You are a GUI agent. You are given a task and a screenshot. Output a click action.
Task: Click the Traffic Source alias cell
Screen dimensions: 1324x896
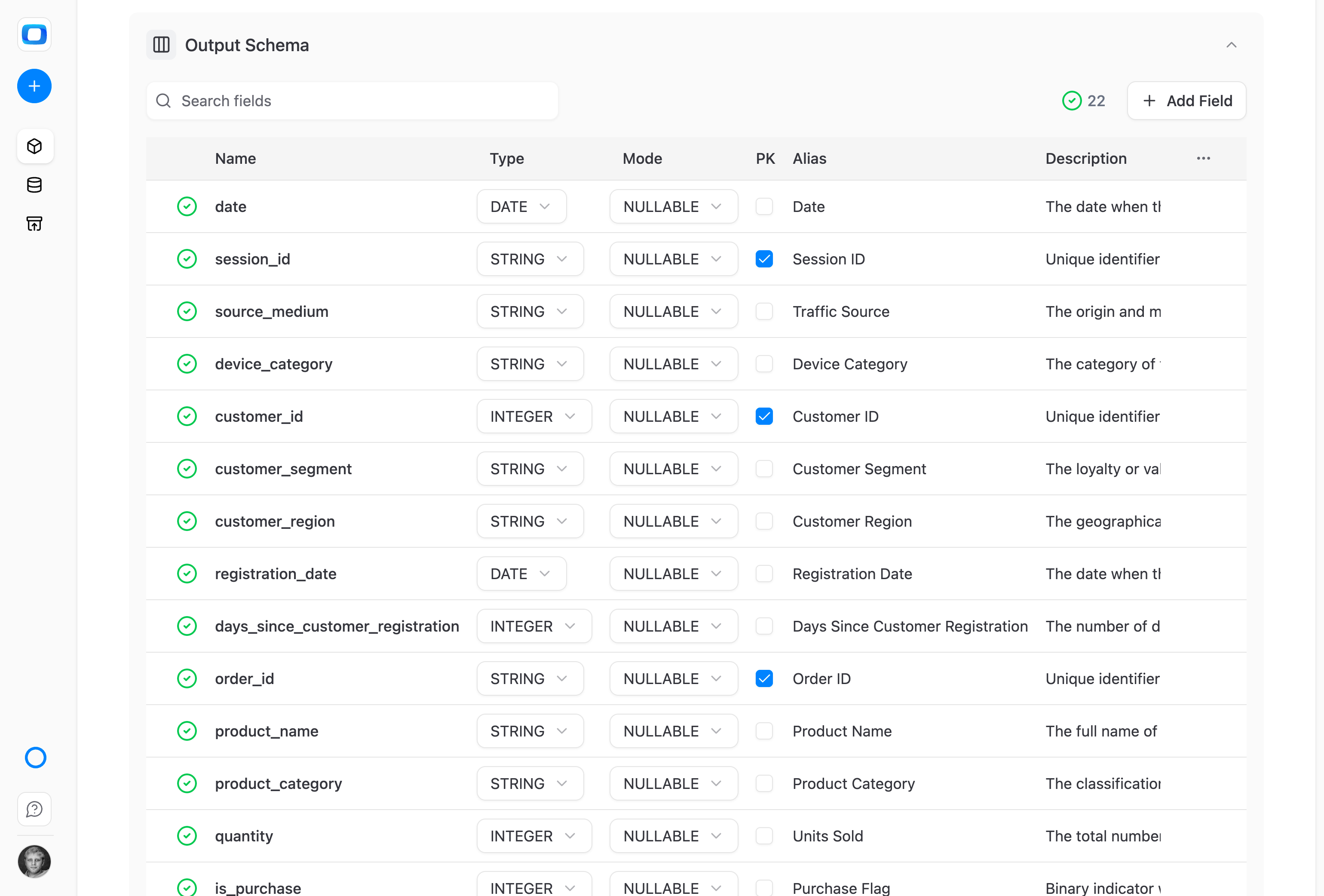841,311
